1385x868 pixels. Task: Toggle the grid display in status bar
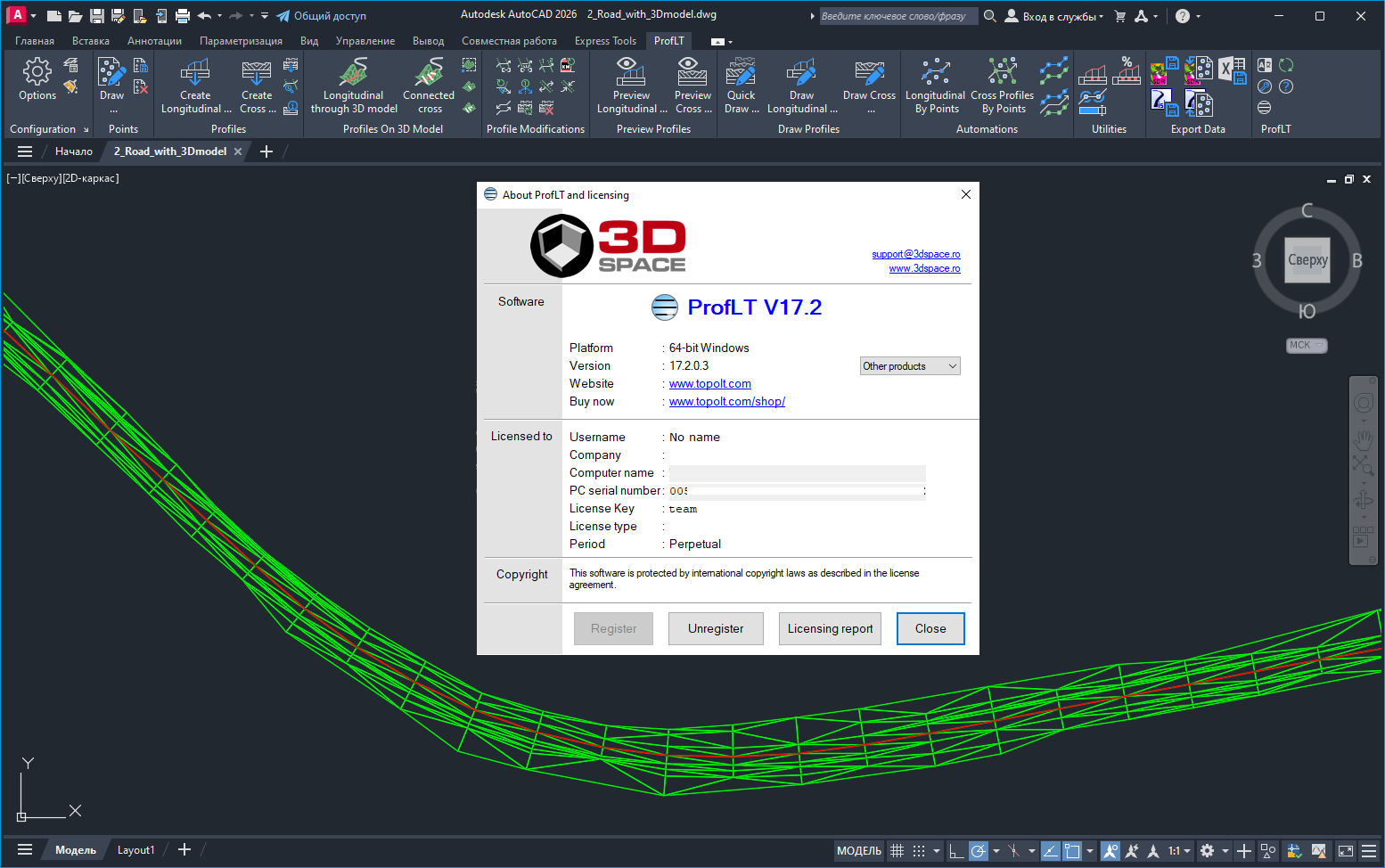pos(897,850)
